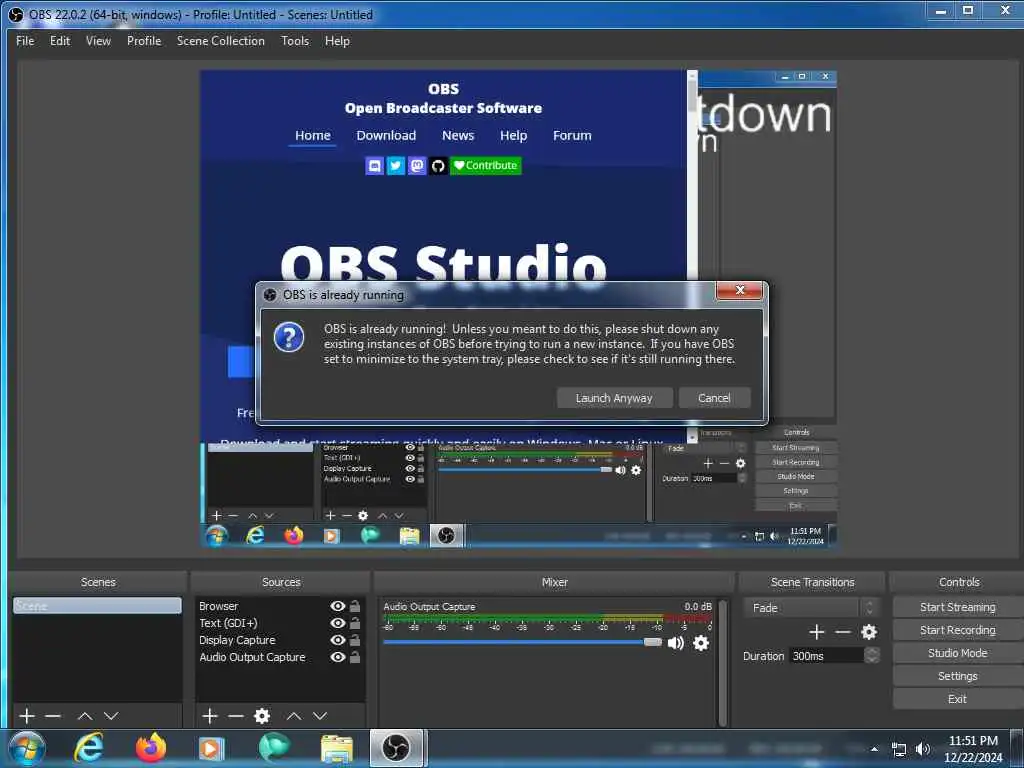Click the Duration 300ms input field
The height and width of the screenshot is (768, 1024).
pyautogui.click(x=827, y=656)
